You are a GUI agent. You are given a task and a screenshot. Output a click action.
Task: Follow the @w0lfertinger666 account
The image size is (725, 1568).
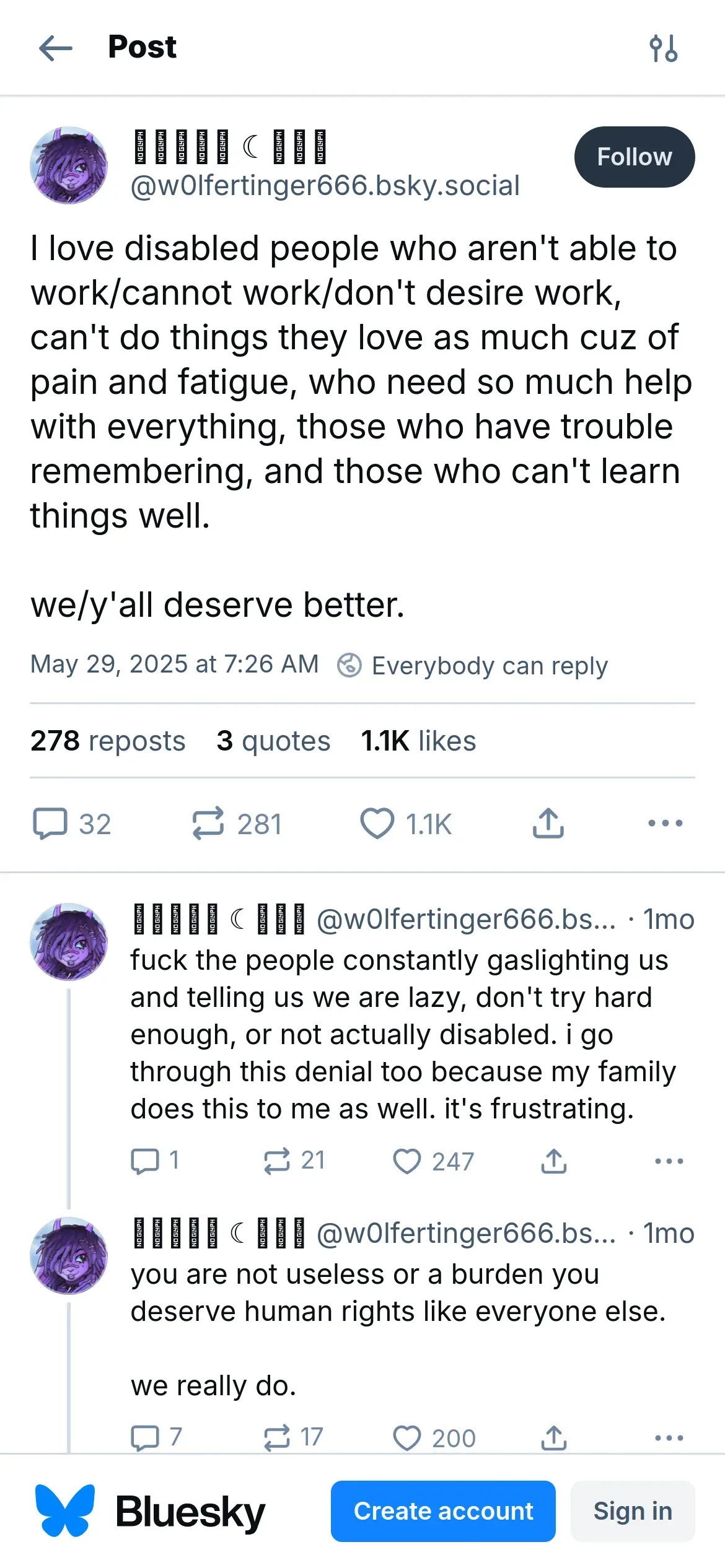tap(634, 157)
